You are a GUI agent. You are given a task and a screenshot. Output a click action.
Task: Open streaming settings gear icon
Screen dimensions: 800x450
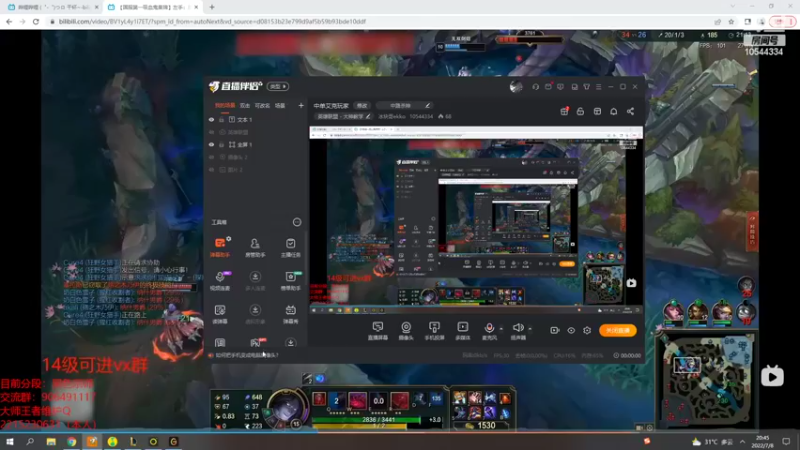[587, 330]
